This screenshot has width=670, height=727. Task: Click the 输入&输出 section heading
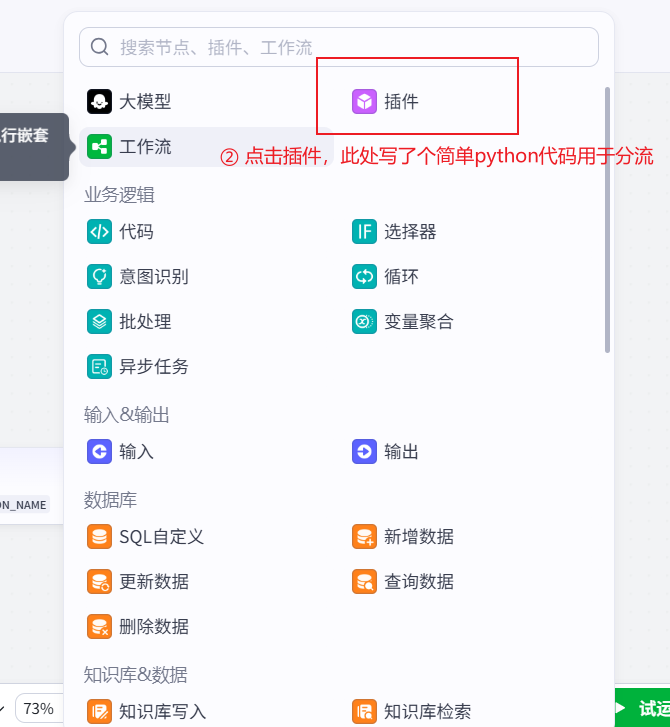pyautogui.click(x=127, y=415)
